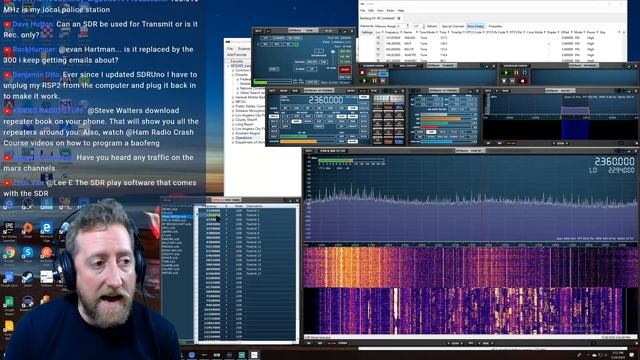Open SETT in the Aux SP window
Image resolution: width=640 pixels, height=360 pixels.
click(488, 91)
